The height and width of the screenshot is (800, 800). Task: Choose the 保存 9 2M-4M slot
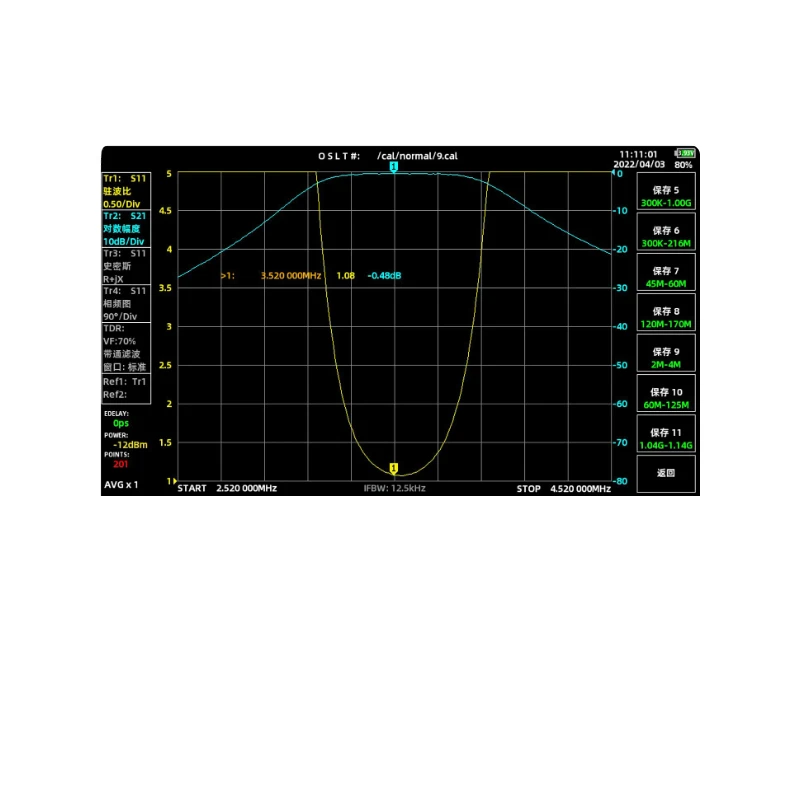coord(666,353)
